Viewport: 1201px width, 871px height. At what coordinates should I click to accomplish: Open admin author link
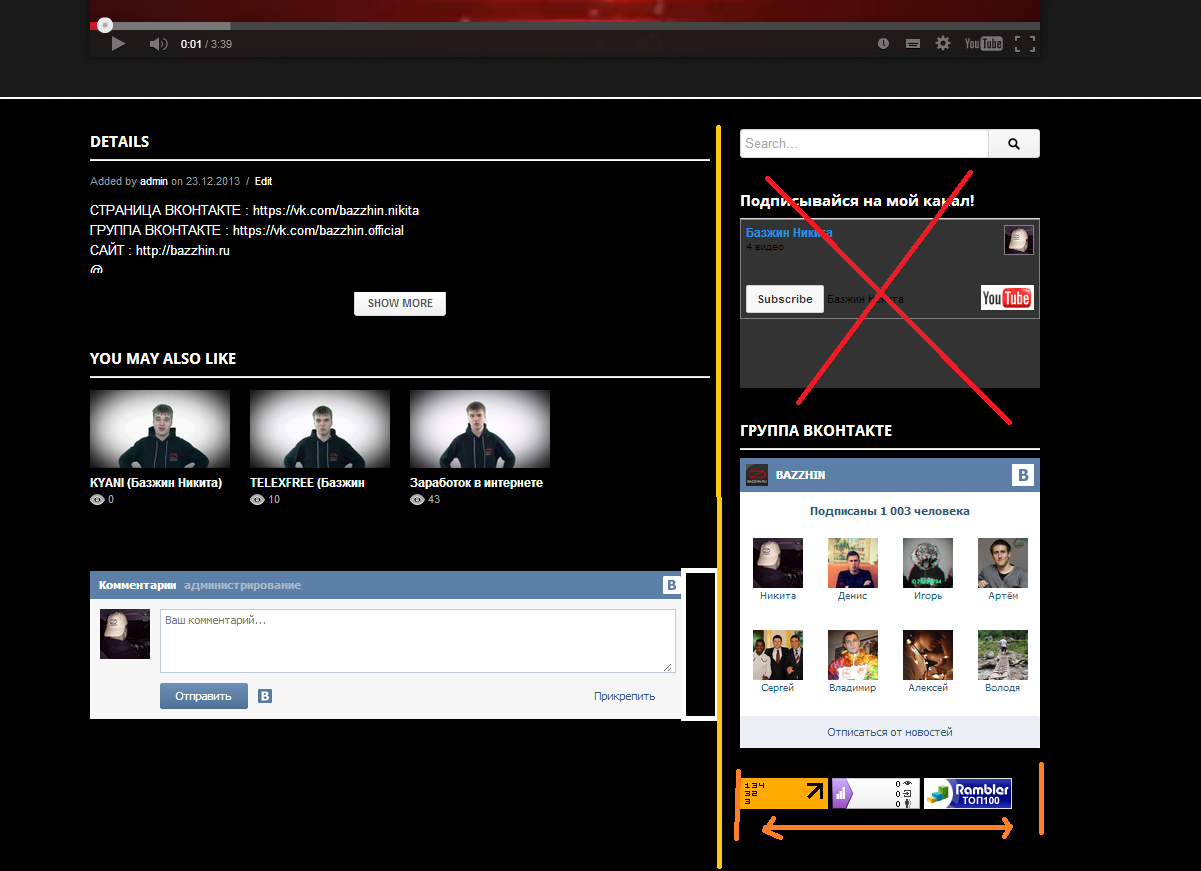pyautogui.click(x=154, y=182)
